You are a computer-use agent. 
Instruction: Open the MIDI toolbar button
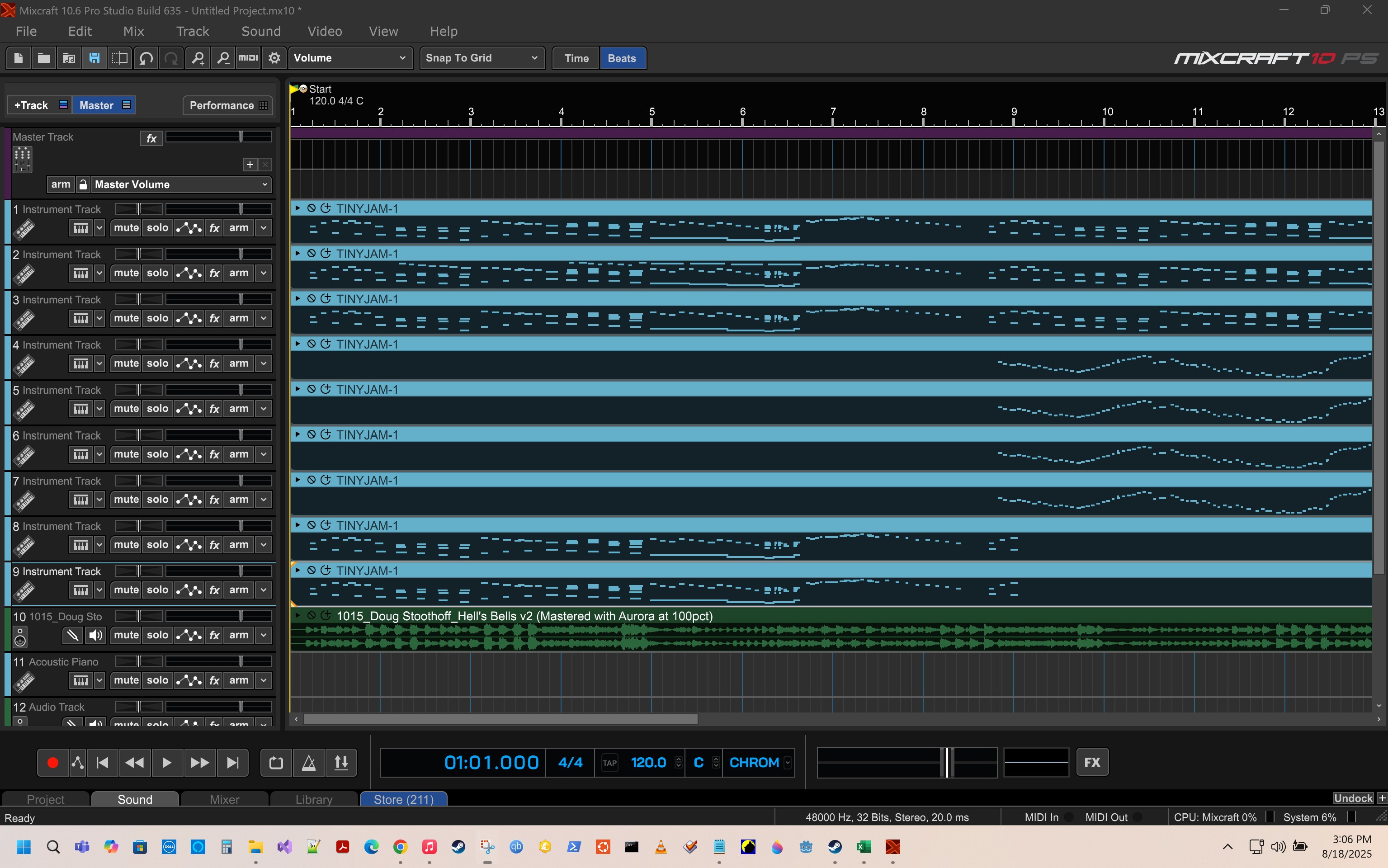point(248,58)
